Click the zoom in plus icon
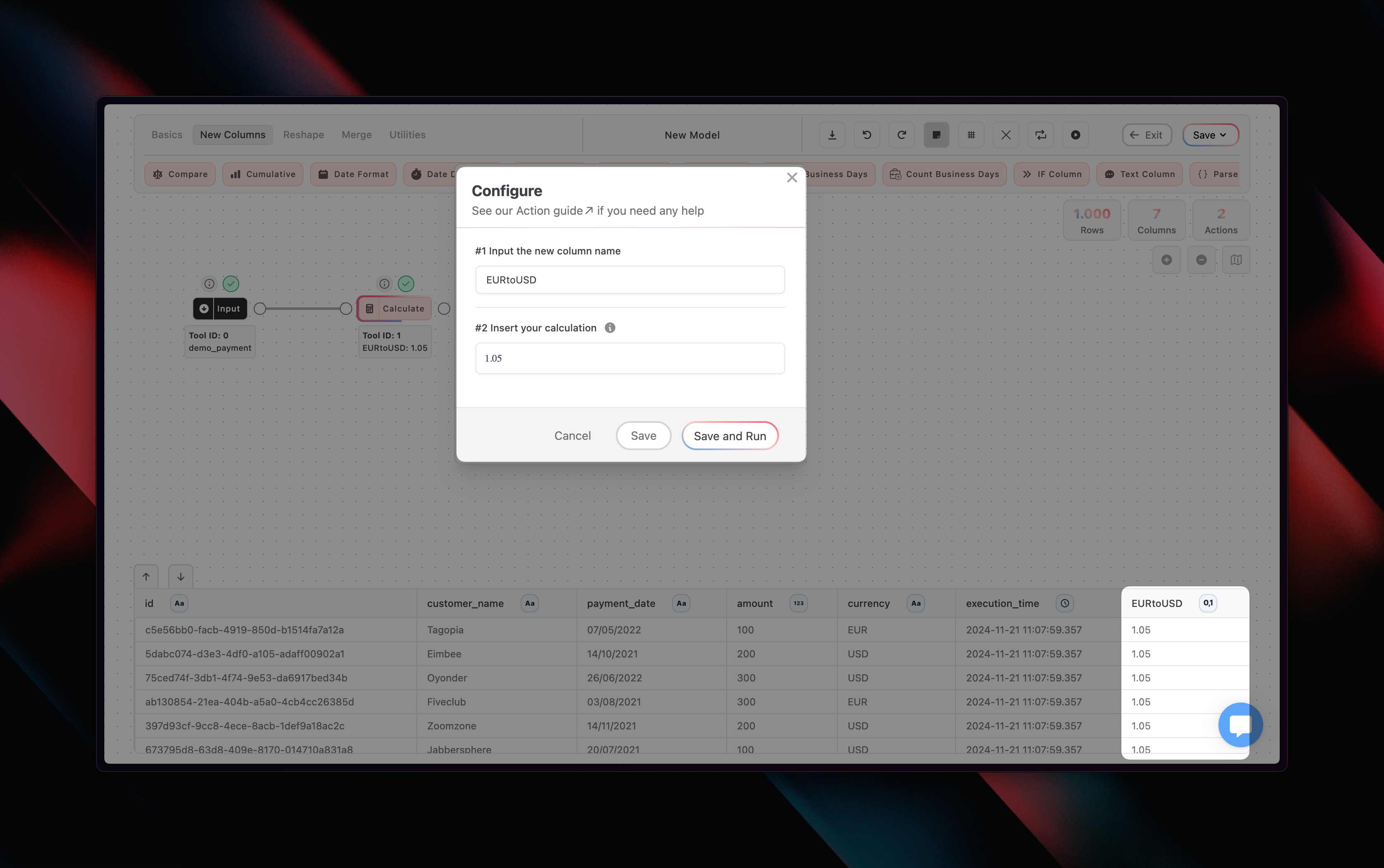The image size is (1384, 868). click(1166, 260)
